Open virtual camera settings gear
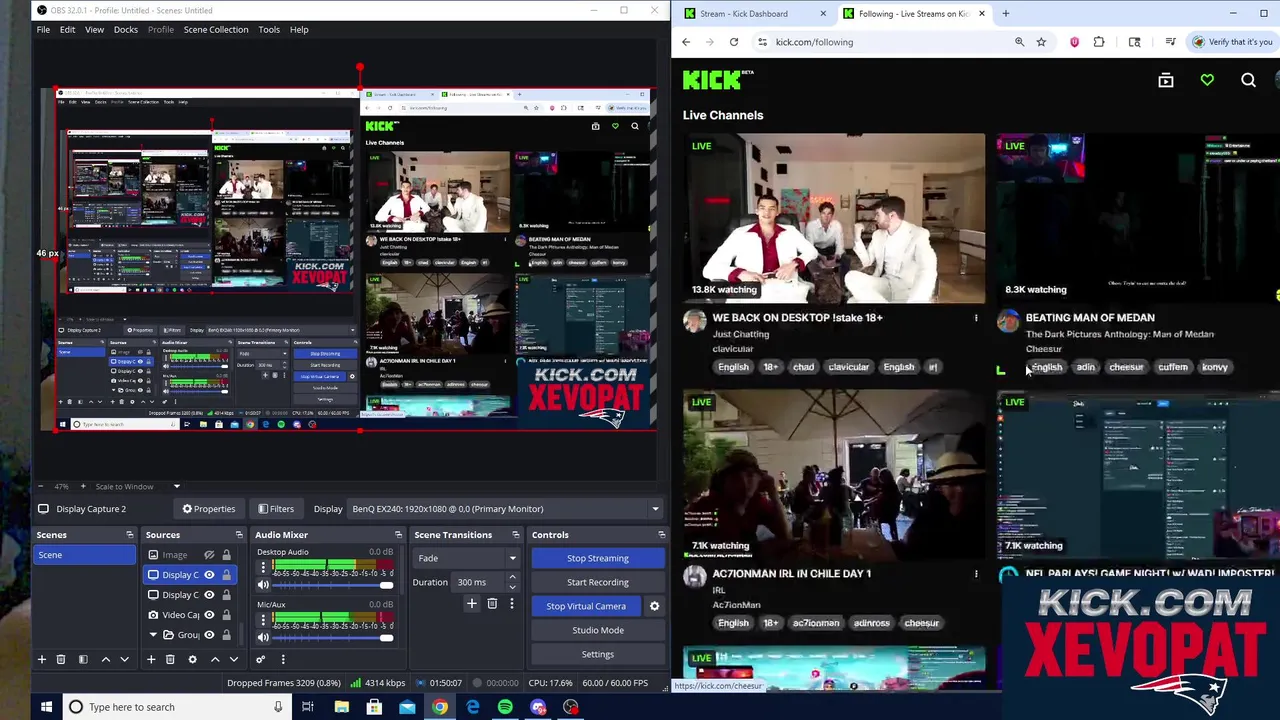This screenshot has width=1280, height=720. 654,606
